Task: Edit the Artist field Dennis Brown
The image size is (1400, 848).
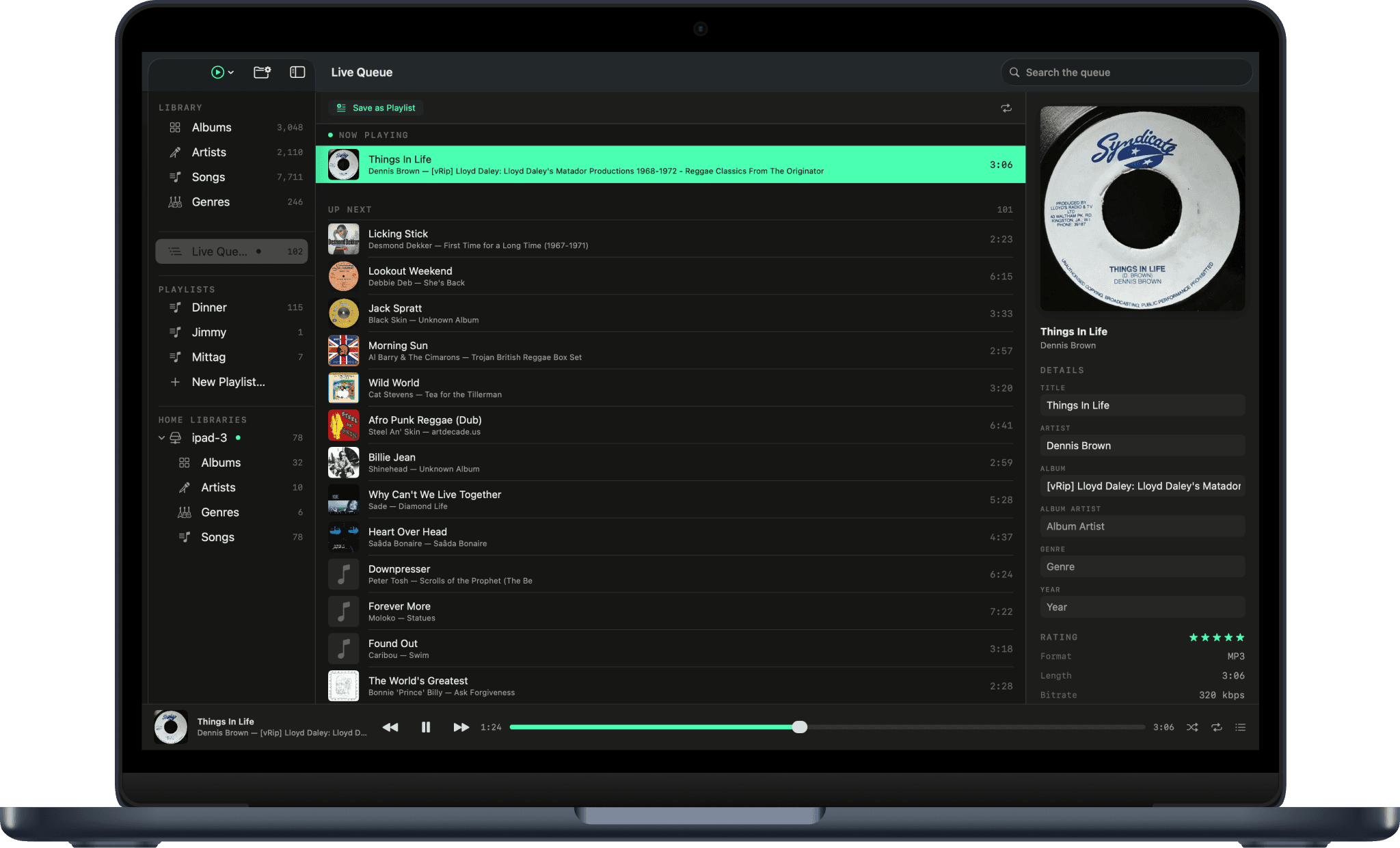Action: point(1142,446)
